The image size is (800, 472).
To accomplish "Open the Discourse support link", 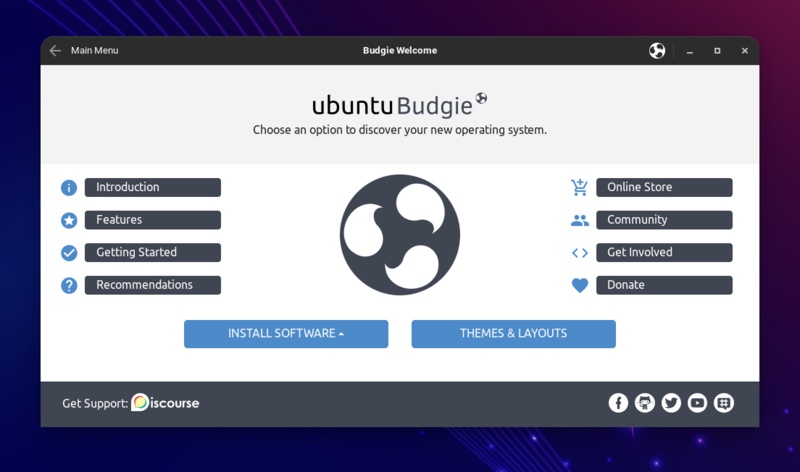I will (x=165, y=403).
